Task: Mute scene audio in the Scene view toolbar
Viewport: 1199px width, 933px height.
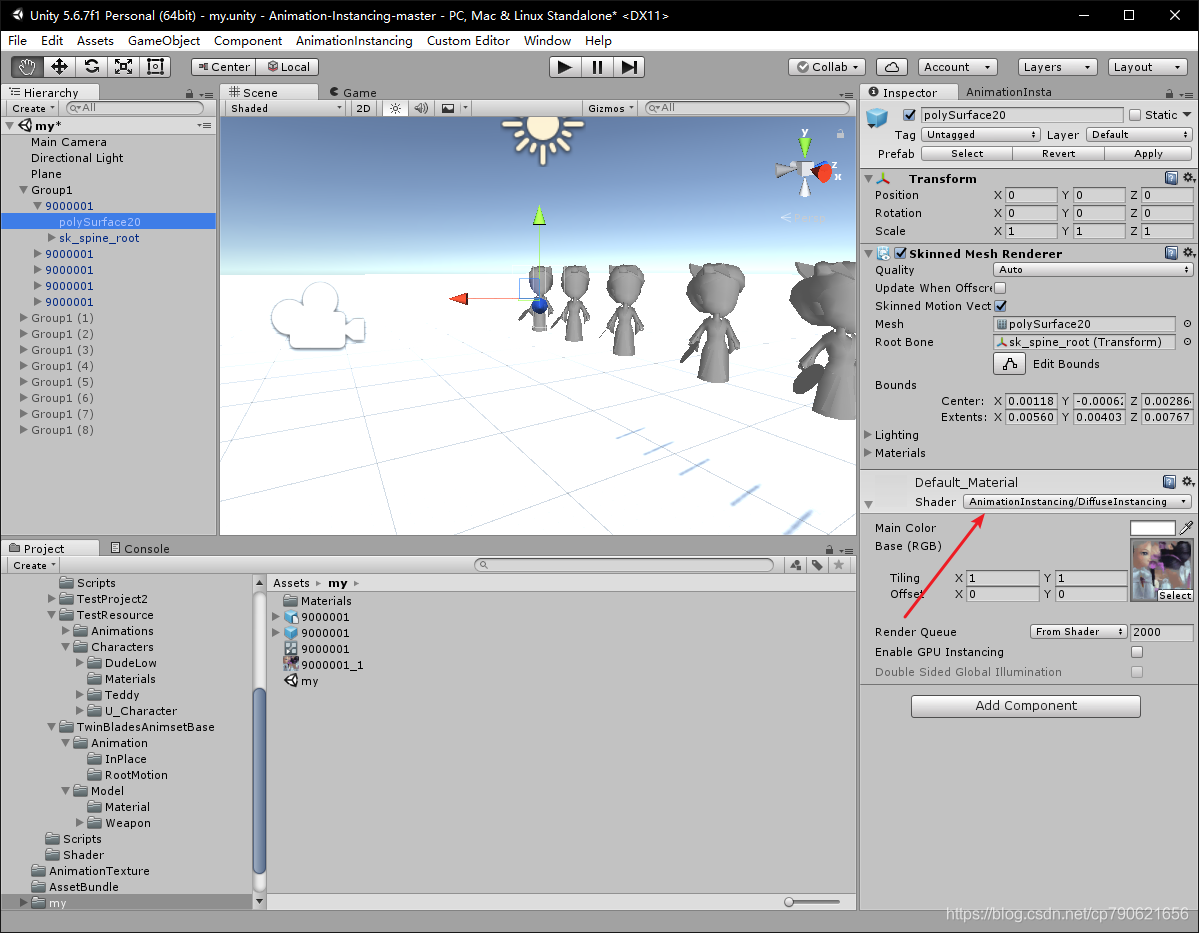Action: tap(420, 108)
